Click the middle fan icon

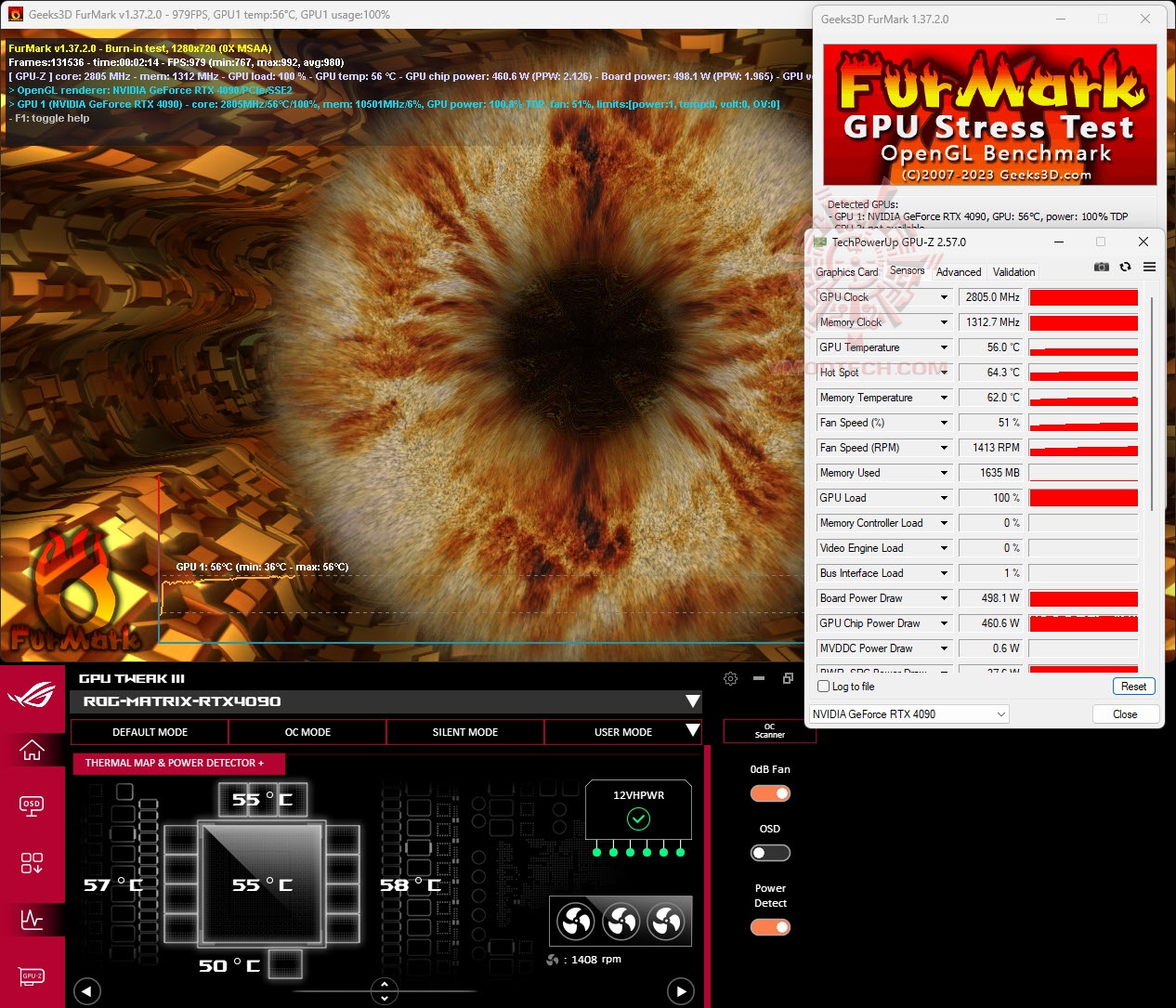coord(621,922)
